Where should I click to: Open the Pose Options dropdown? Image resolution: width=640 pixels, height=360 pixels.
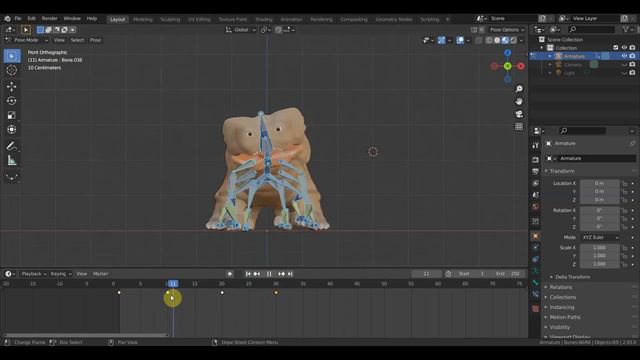[x=507, y=30]
